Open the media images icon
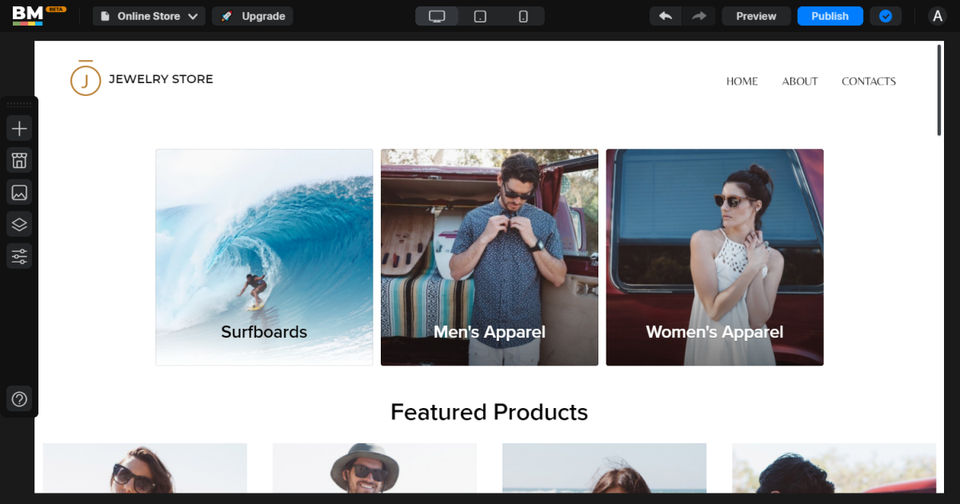This screenshot has height=504, width=960. coord(19,192)
